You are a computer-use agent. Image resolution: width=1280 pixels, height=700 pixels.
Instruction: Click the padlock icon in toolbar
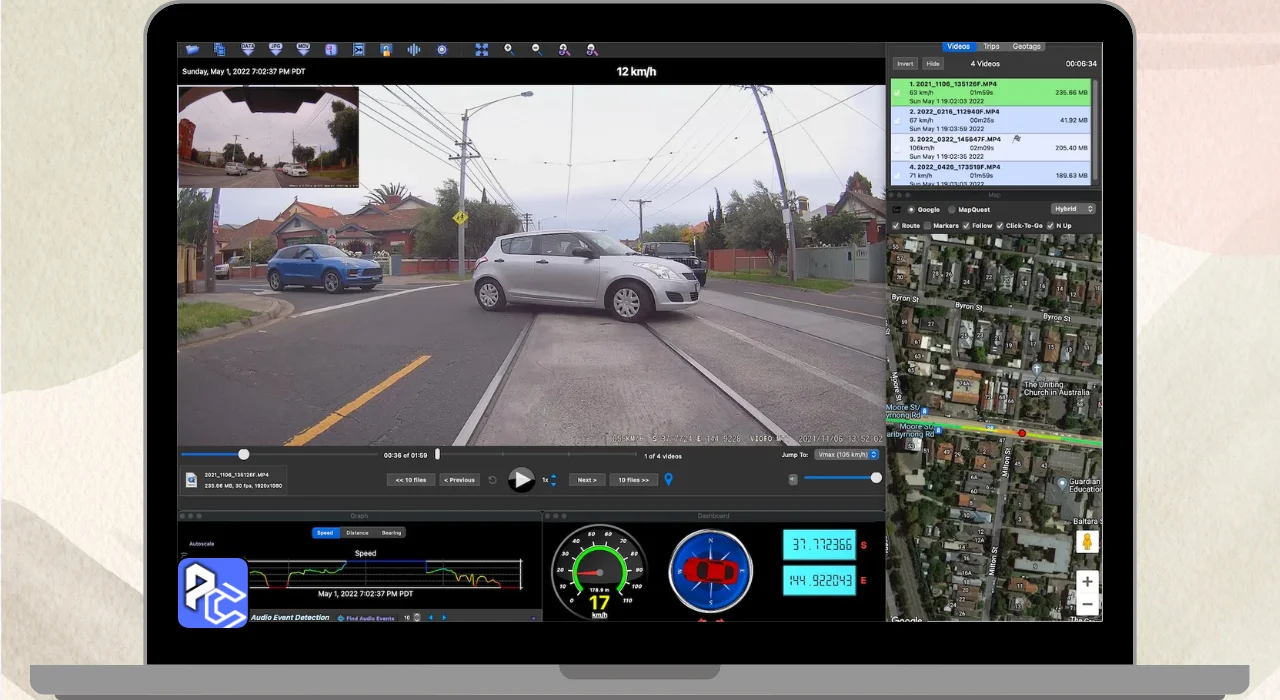click(x=386, y=49)
